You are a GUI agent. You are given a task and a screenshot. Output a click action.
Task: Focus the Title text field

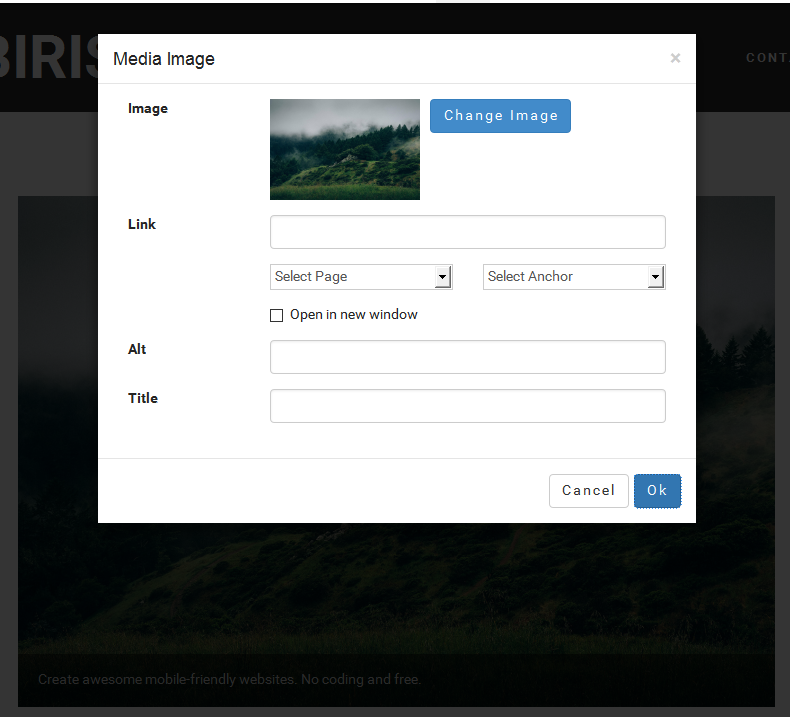click(468, 406)
